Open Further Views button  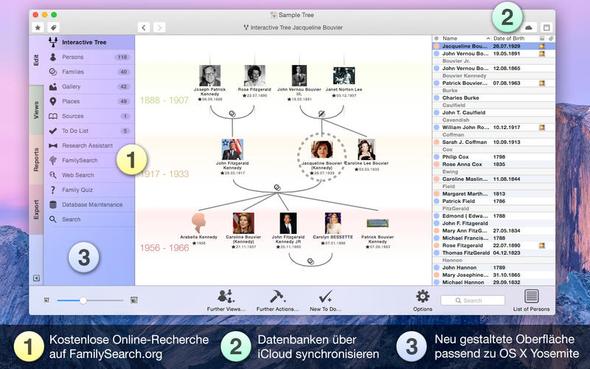coord(226,300)
